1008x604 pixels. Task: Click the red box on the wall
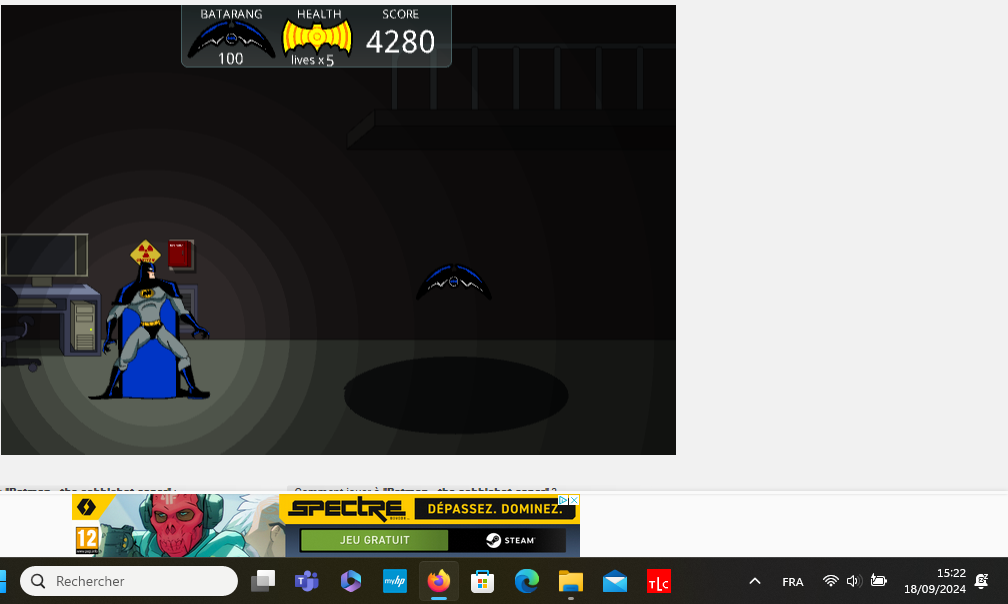pyautogui.click(x=180, y=254)
